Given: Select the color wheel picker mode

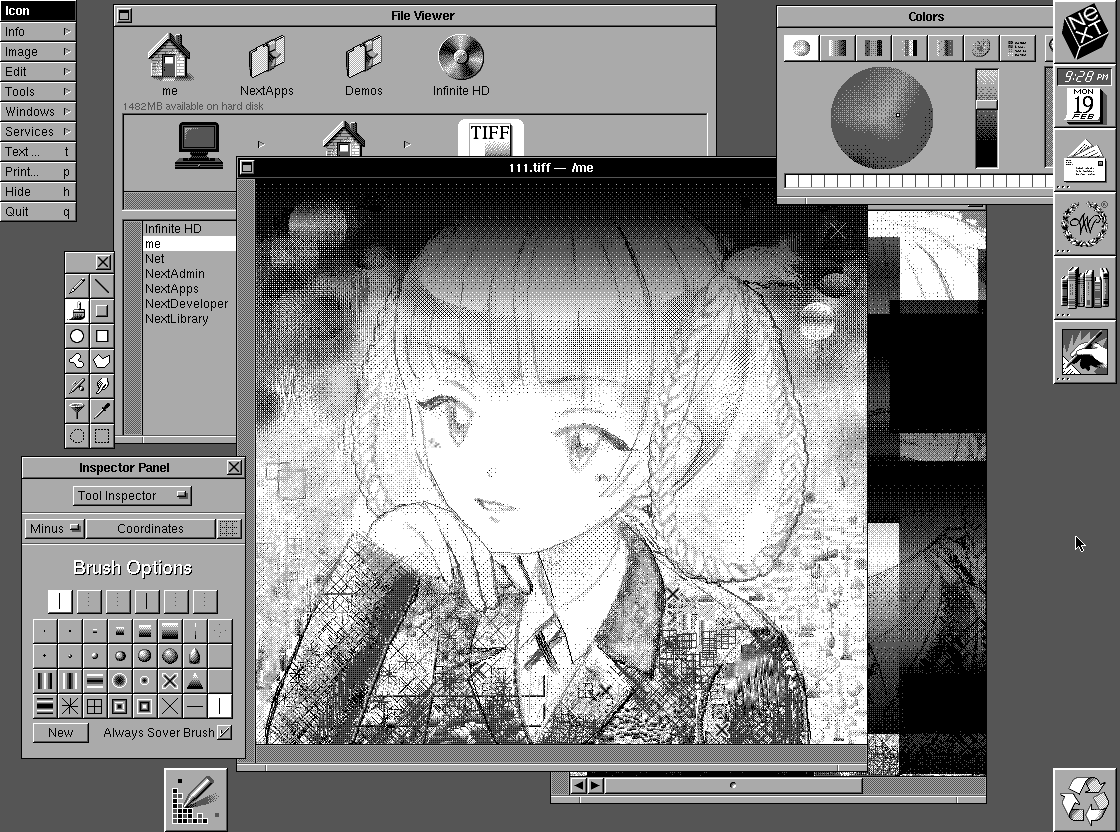Looking at the screenshot, I should 801,48.
